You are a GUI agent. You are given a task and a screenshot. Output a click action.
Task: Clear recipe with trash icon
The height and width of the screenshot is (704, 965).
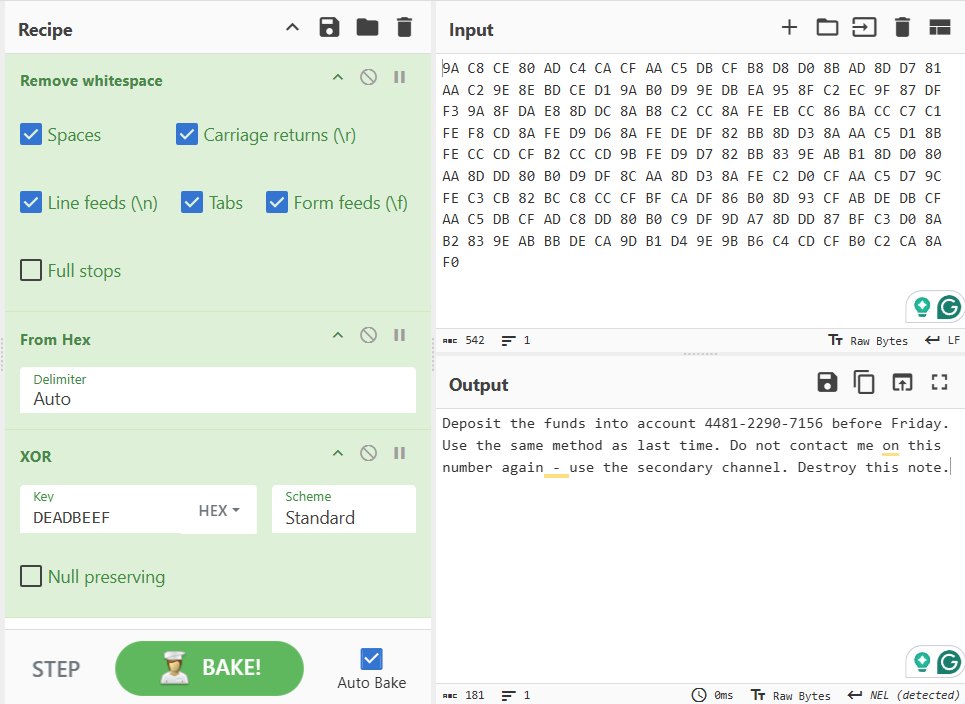(x=404, y=28)
